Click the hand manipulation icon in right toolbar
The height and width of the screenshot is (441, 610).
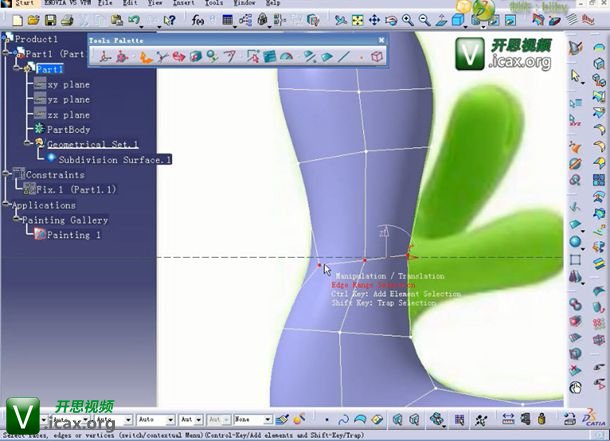pos(575,388)
